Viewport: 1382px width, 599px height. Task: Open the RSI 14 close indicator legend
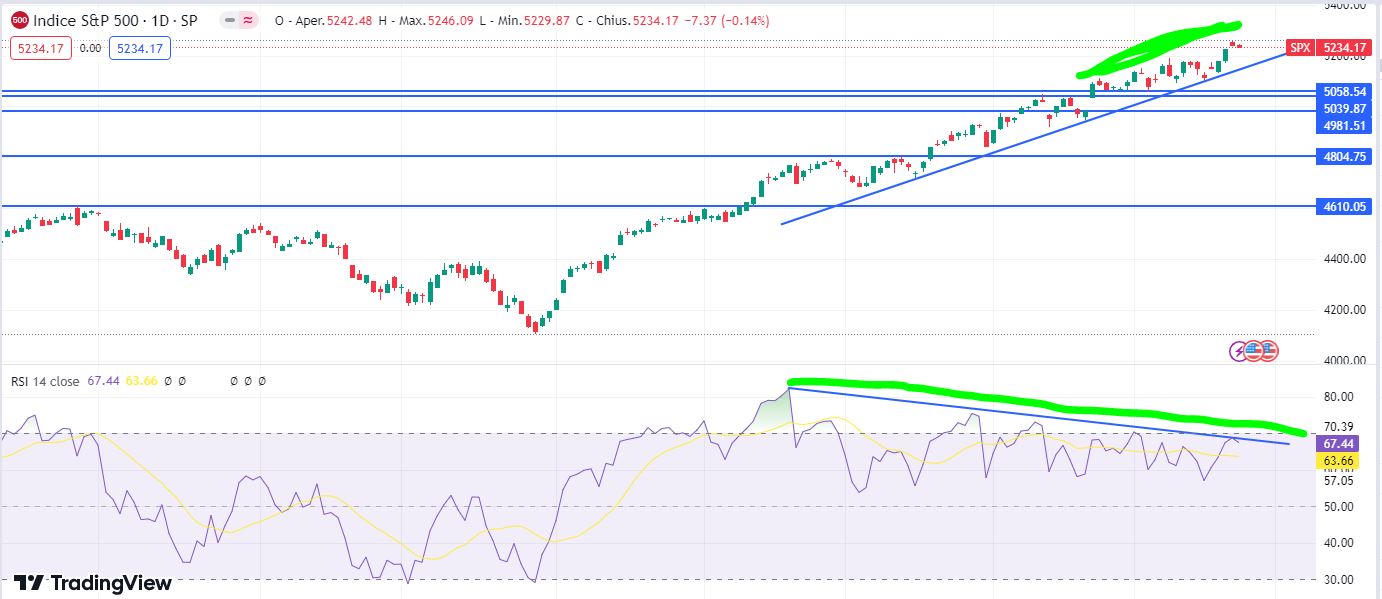pyautogui.click(x=46, y=381)
